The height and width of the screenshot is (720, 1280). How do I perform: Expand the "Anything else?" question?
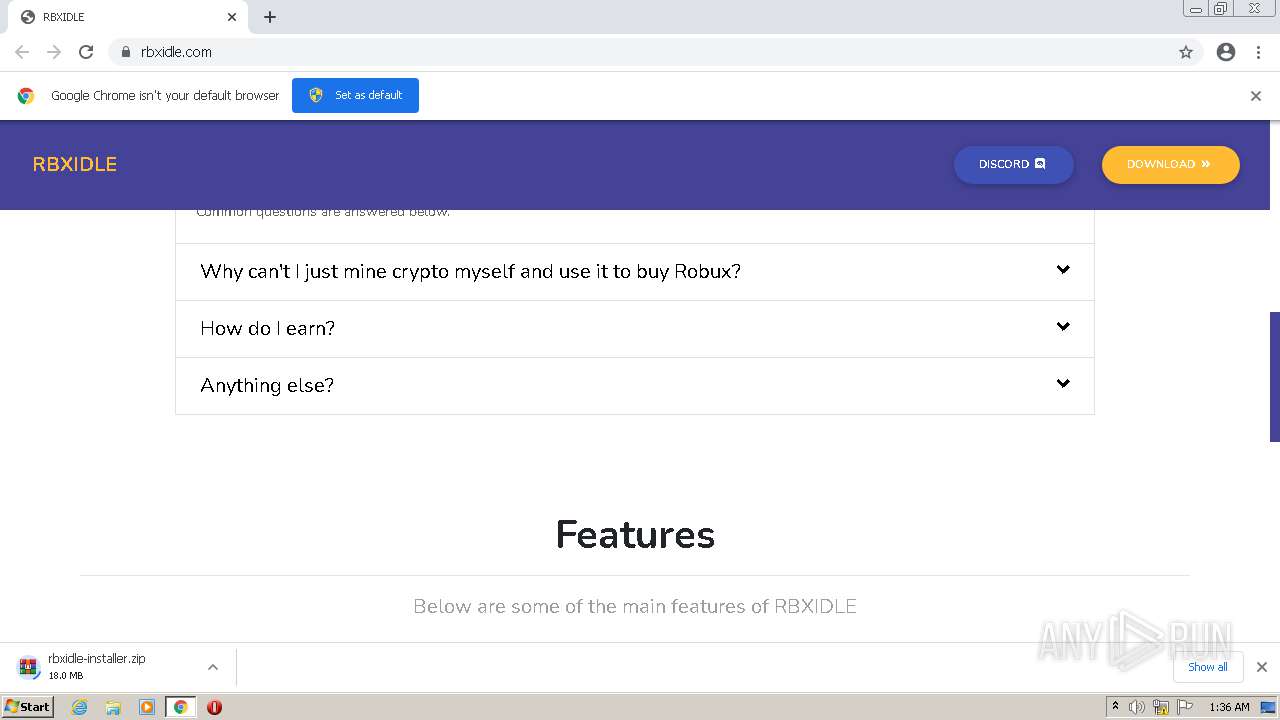pyautogui.click(x=635, y=385)
